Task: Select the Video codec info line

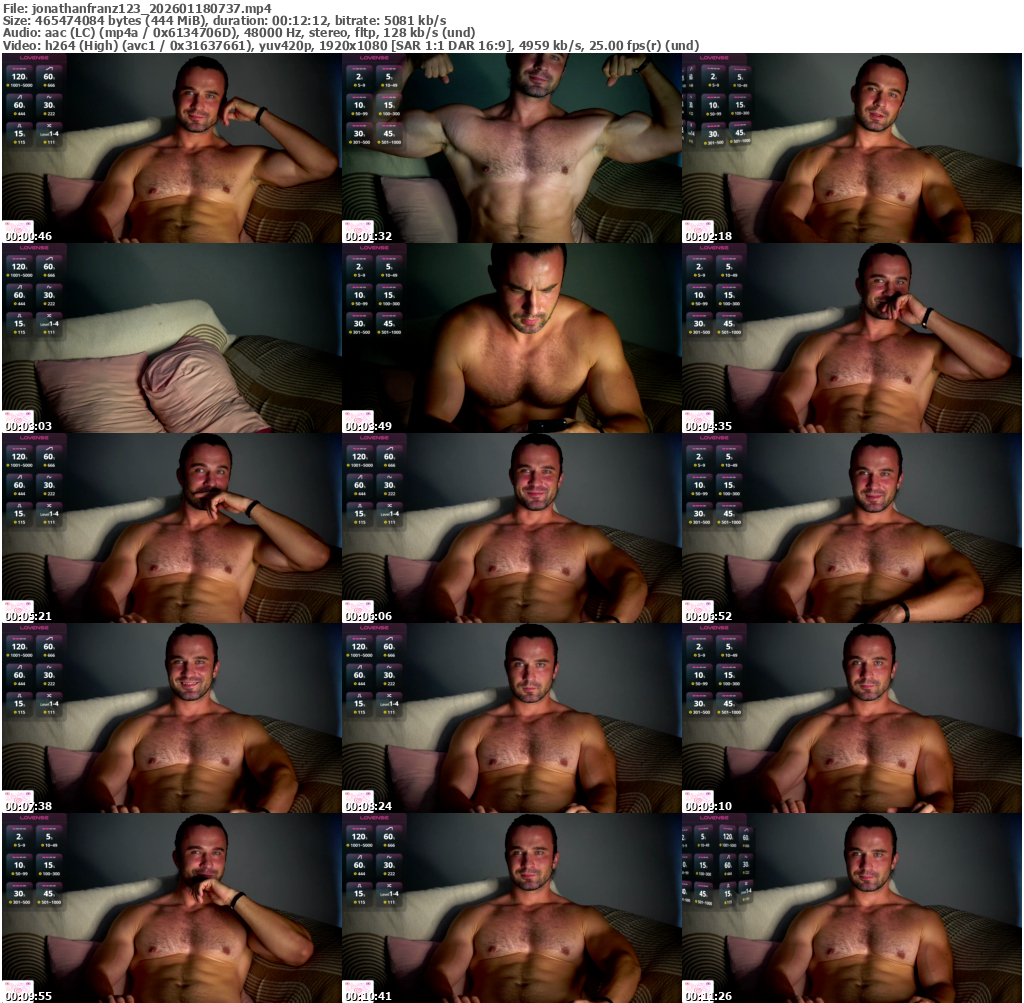Action: click(350, 46)
